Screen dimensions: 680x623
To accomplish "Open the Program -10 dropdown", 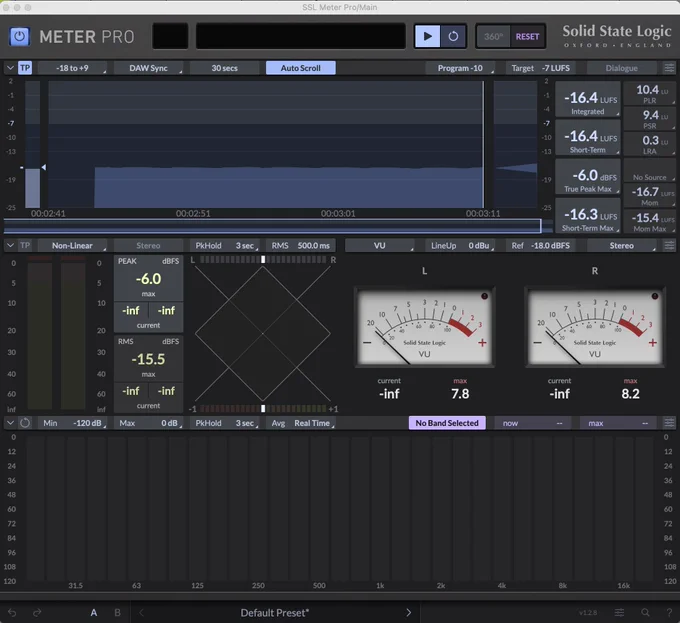I will coord(460,68).
